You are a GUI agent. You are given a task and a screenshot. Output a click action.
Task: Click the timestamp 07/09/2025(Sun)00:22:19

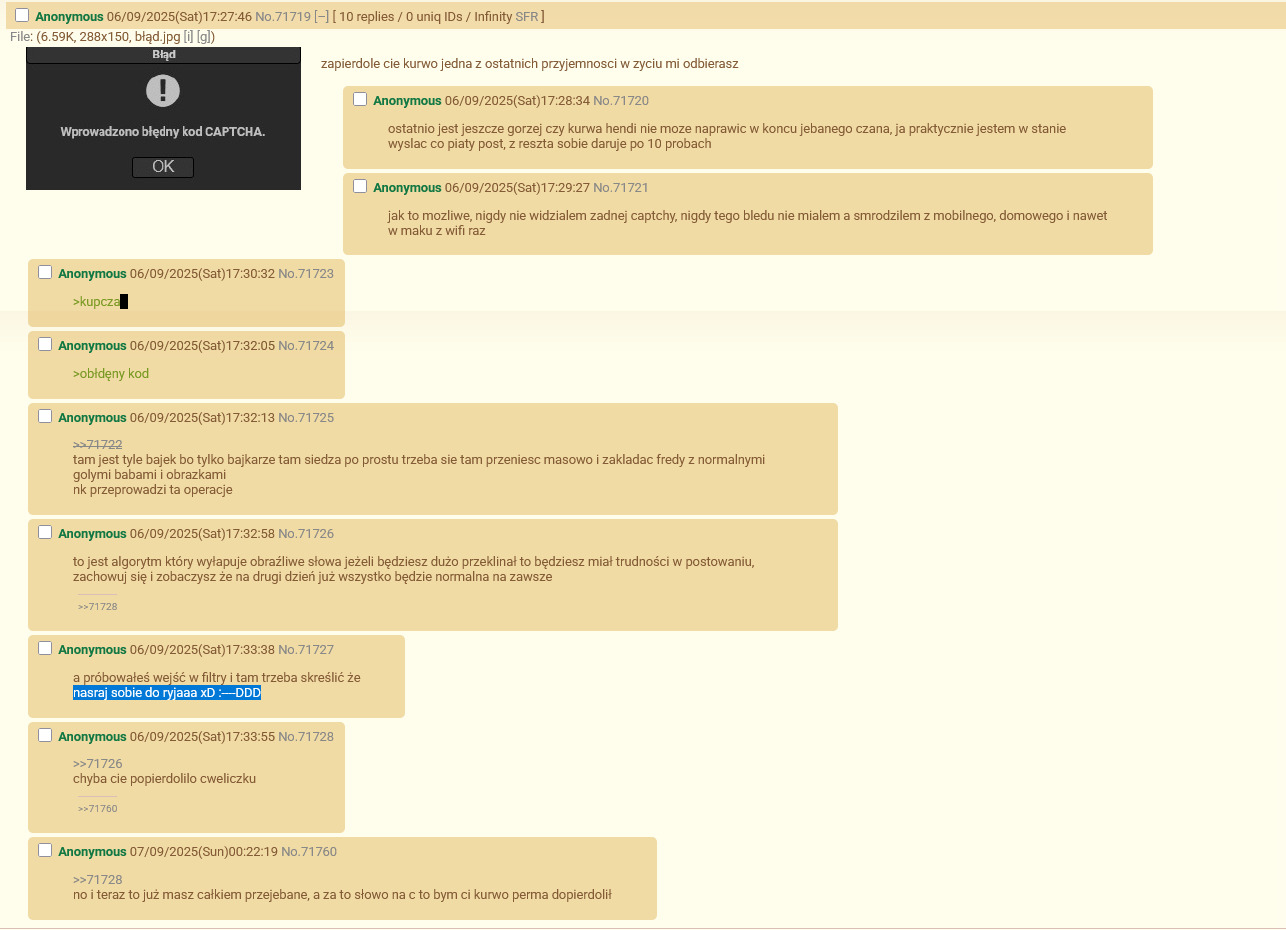(x=204, y=852)
